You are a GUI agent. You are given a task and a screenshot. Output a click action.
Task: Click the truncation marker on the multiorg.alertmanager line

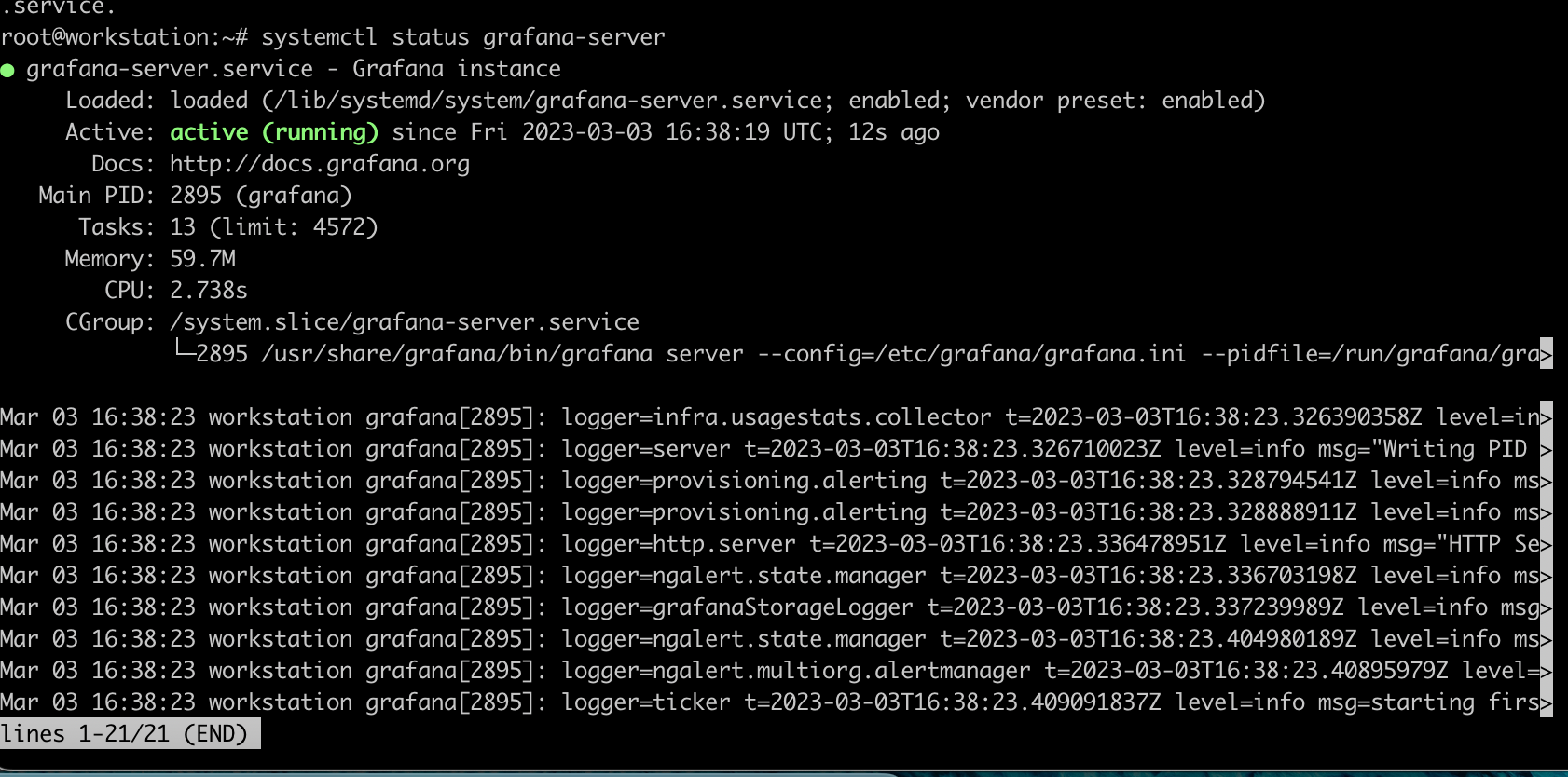[1547, 671]
